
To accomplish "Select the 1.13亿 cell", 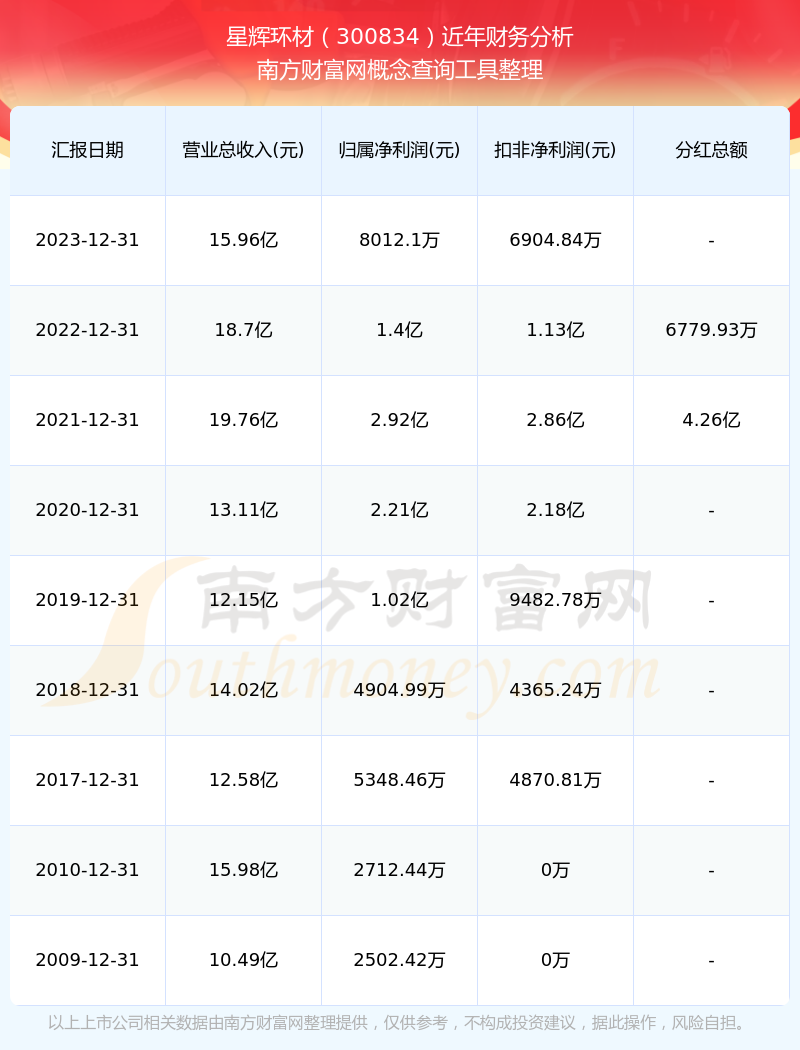I will [x=556, y=330].
